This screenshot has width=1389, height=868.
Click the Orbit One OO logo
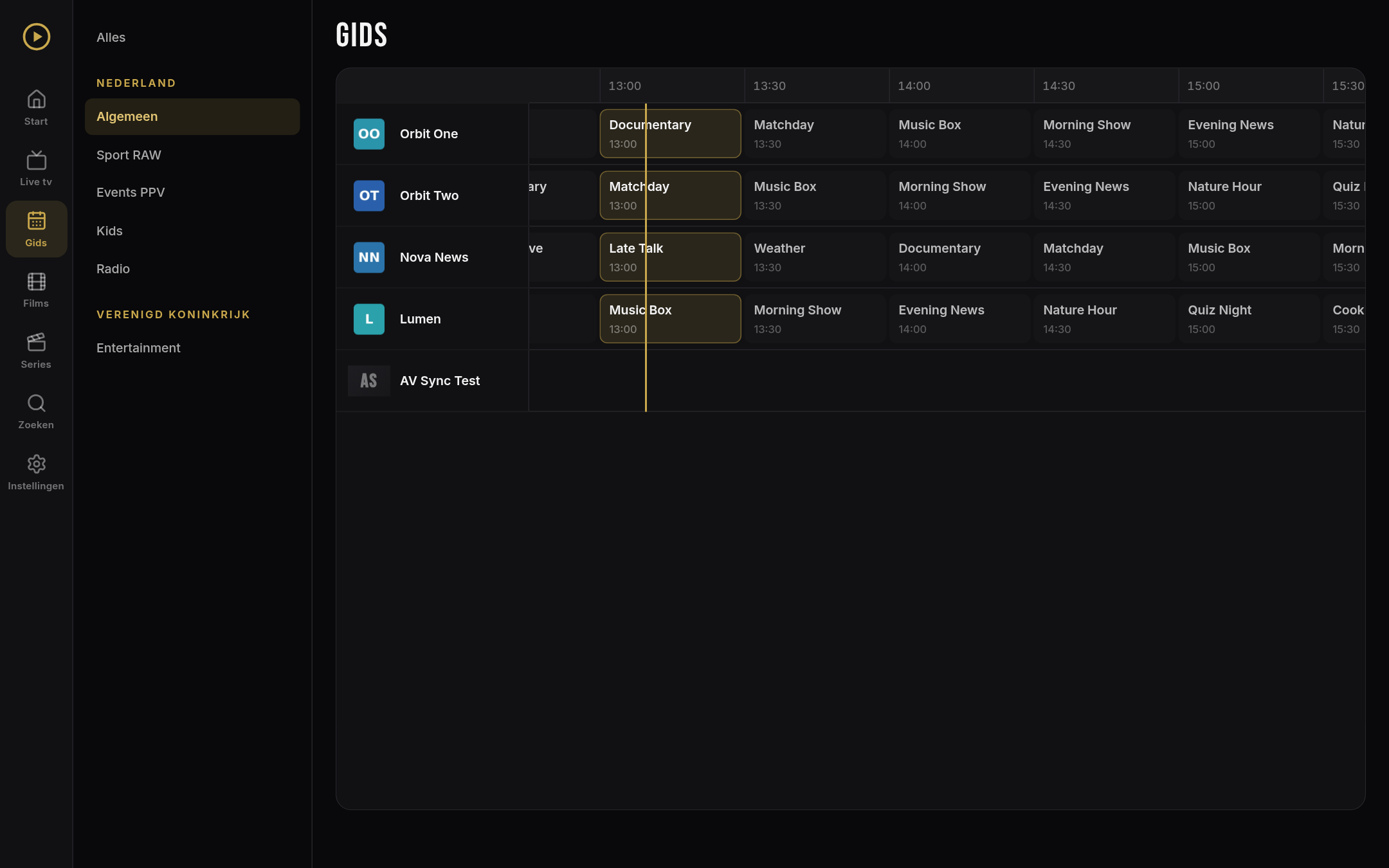(369, 134)
